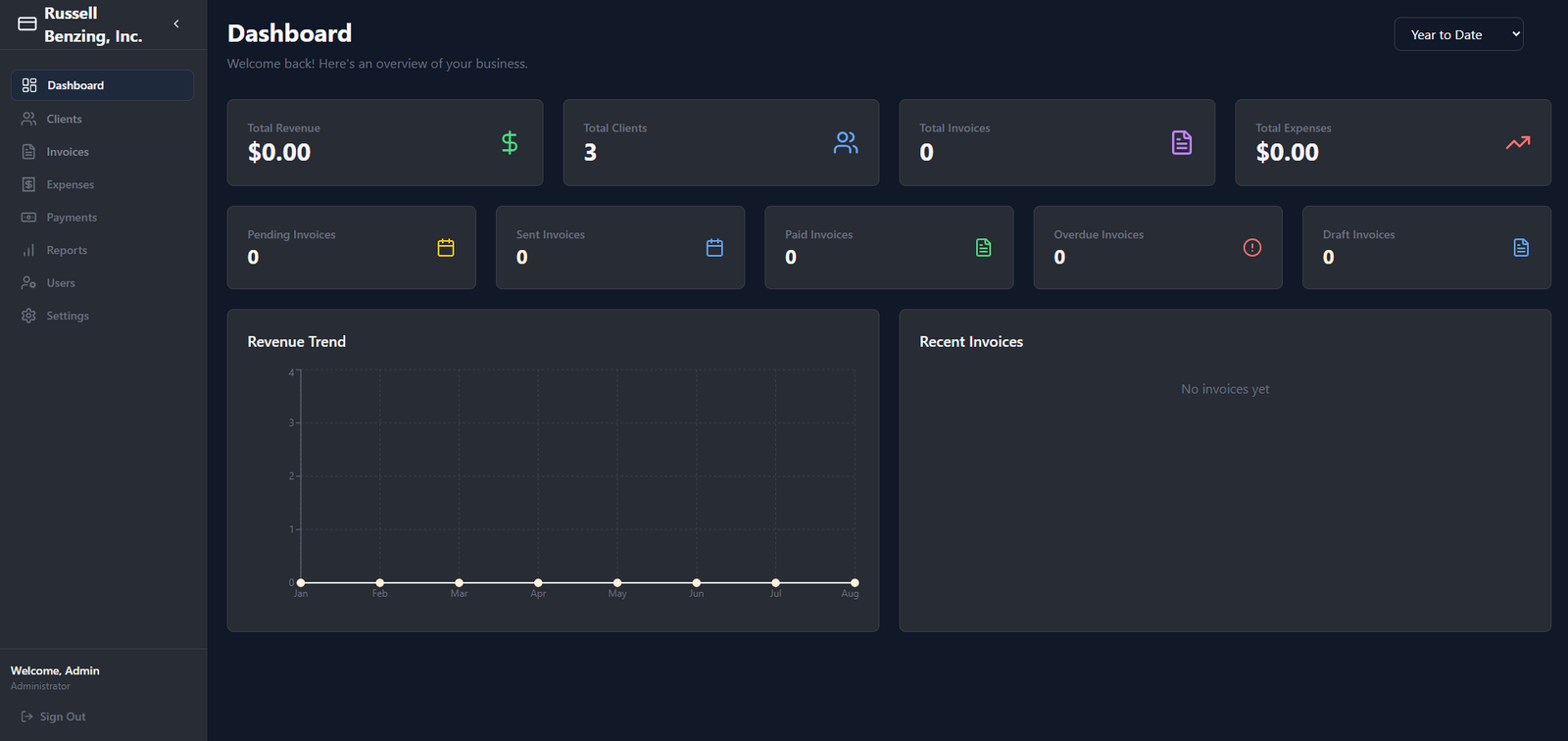Click the Jan data point on chart
1568x741 pixels.
[301, 583]
